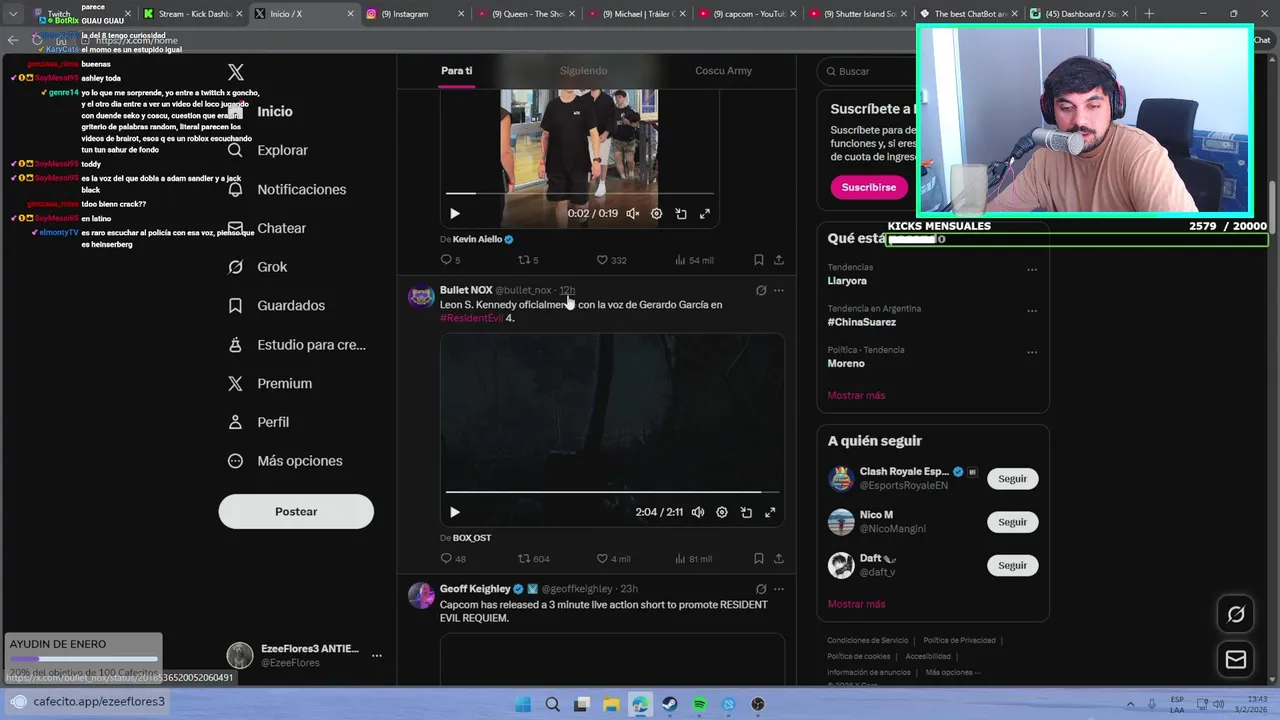Follow Clash Royale Esports
1280x720 pixels.
pos(1012,479)
